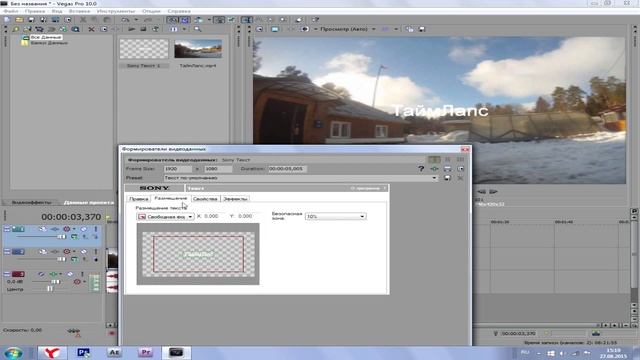This screenshot has width=640, height=360.
Task: Open track FX on audio track 3
Action: 53,274
